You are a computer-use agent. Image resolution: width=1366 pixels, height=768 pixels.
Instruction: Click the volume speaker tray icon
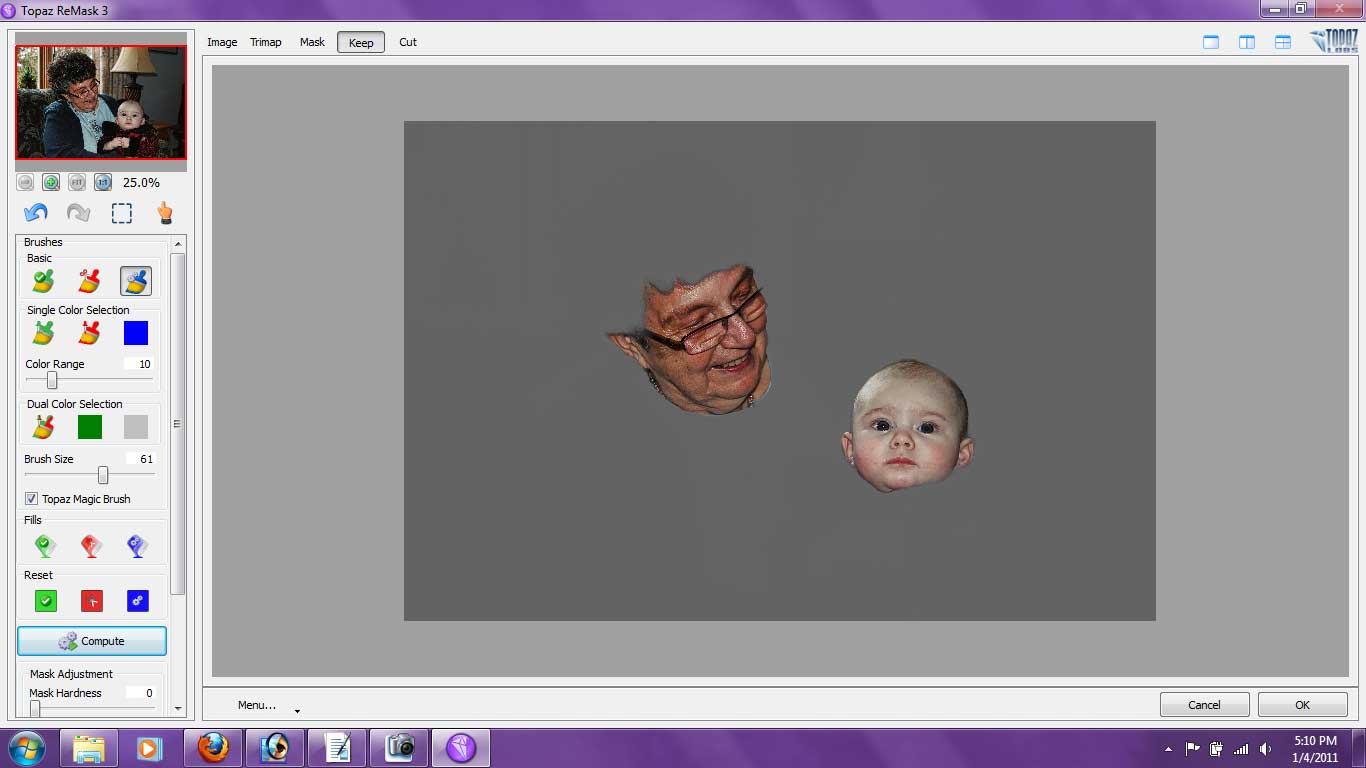1265,749
